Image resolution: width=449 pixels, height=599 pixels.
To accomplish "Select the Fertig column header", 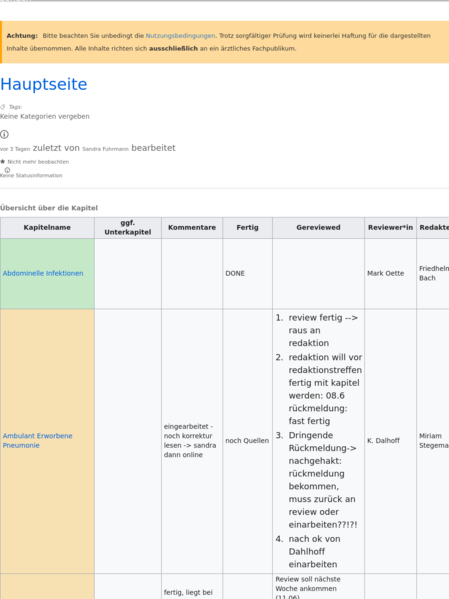I will (248, 228).
